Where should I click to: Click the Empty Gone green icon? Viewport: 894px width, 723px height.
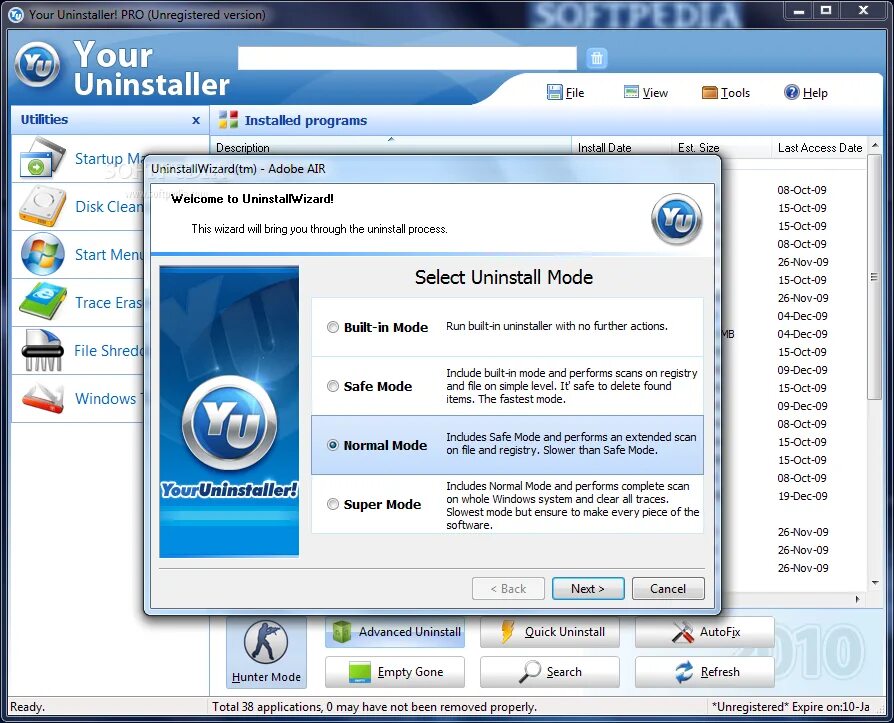(360, 672)
